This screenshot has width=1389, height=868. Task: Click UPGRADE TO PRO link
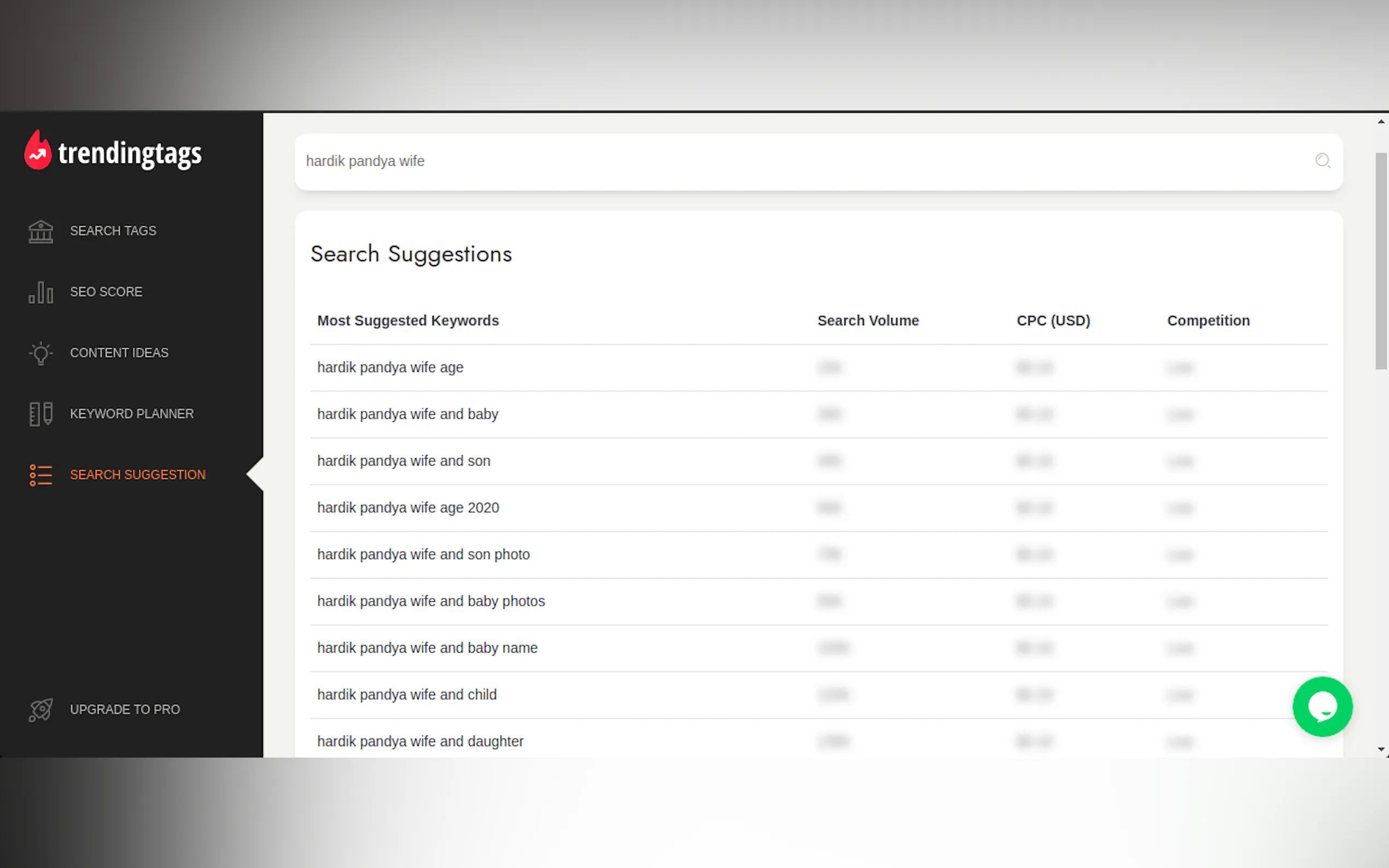click(x=125, y=709)
